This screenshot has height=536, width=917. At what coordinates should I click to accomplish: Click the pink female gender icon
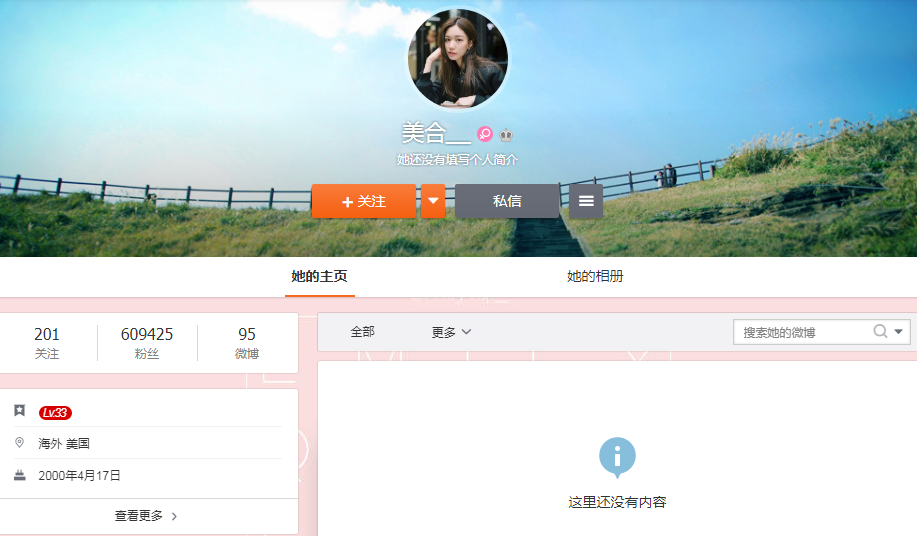pyautogui.click(x=485, y=134)
